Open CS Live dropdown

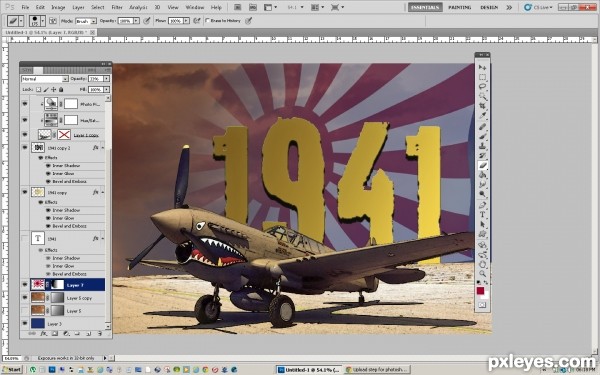pos(539,7)
